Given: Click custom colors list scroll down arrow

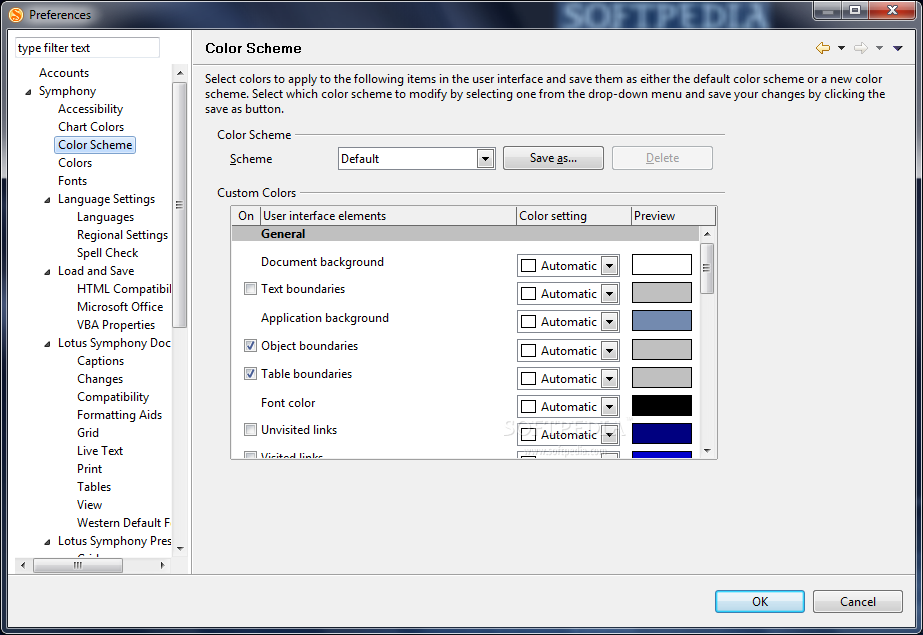Looking at the screenshot, I should coord(708,451).
